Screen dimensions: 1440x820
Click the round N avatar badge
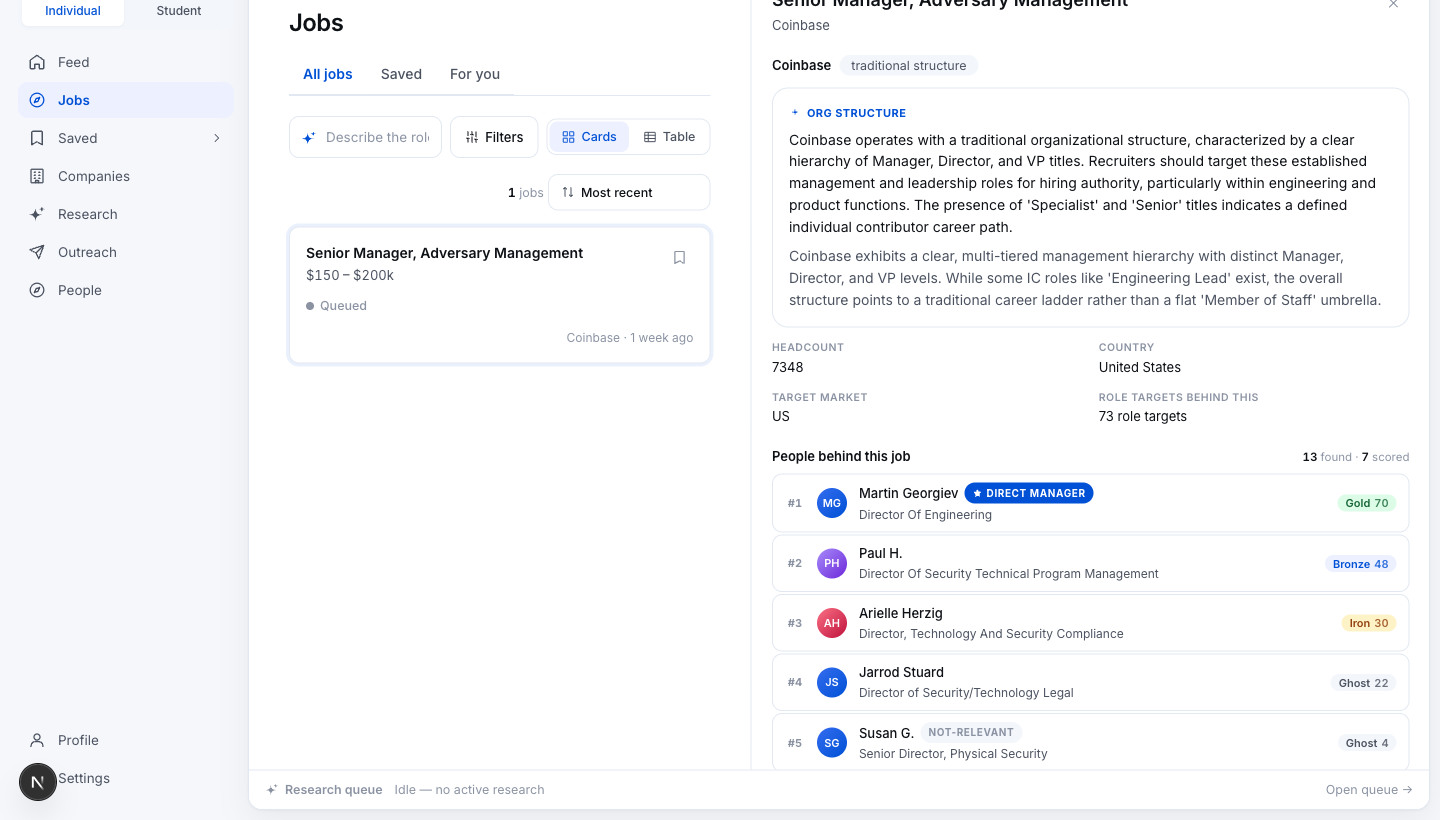tap(38, 782)
